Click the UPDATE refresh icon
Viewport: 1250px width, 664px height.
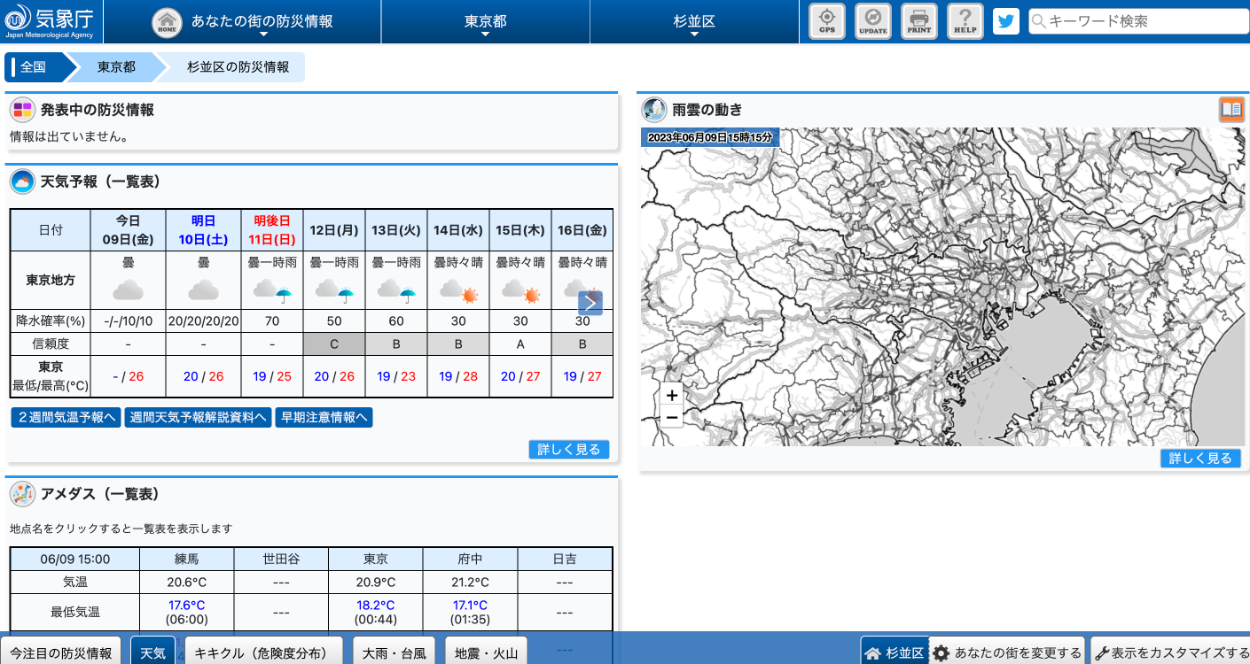pyautogui.click(x=873, y=21)
